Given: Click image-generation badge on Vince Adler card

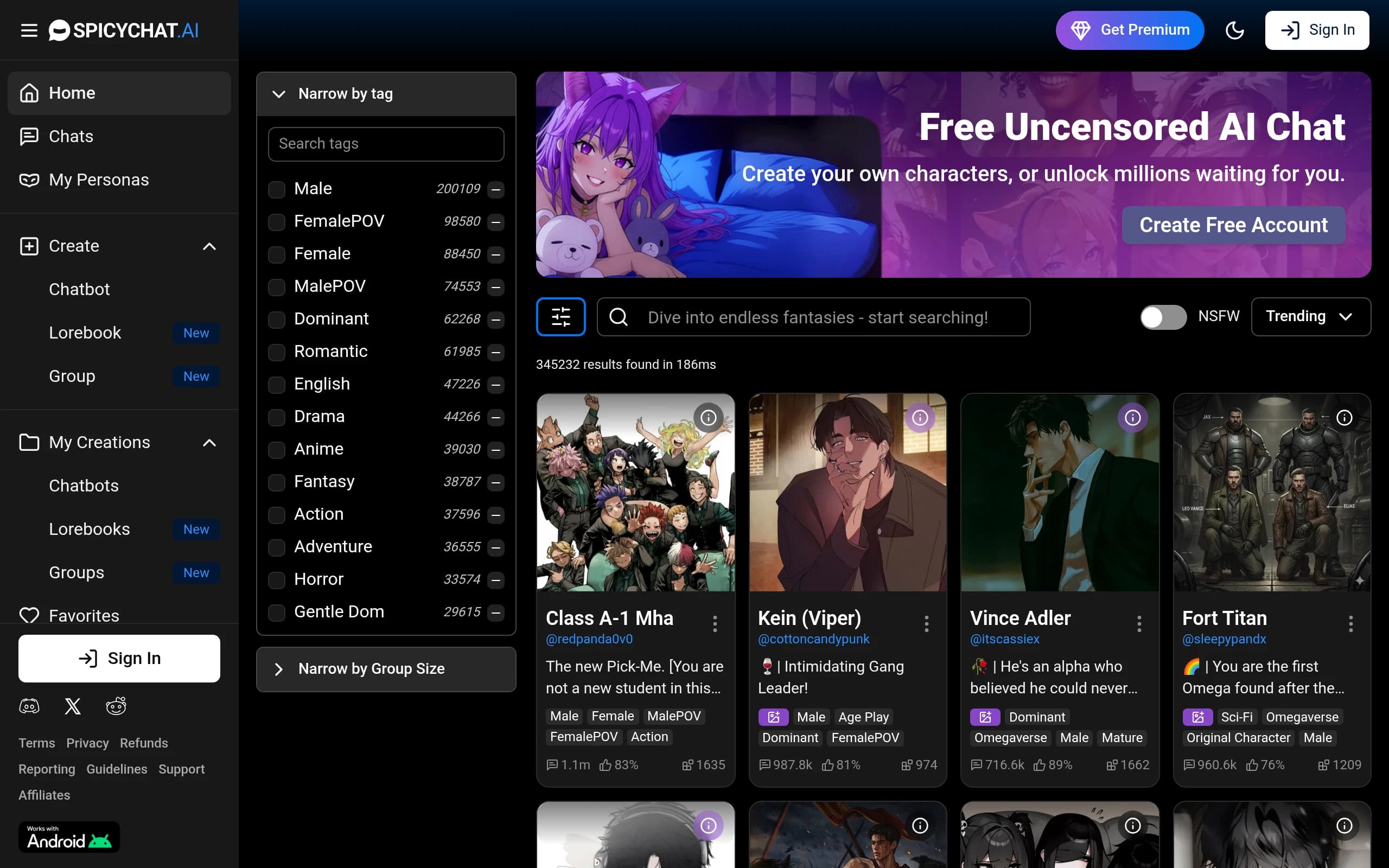Looking at the screenshot, I should (985, 717).
